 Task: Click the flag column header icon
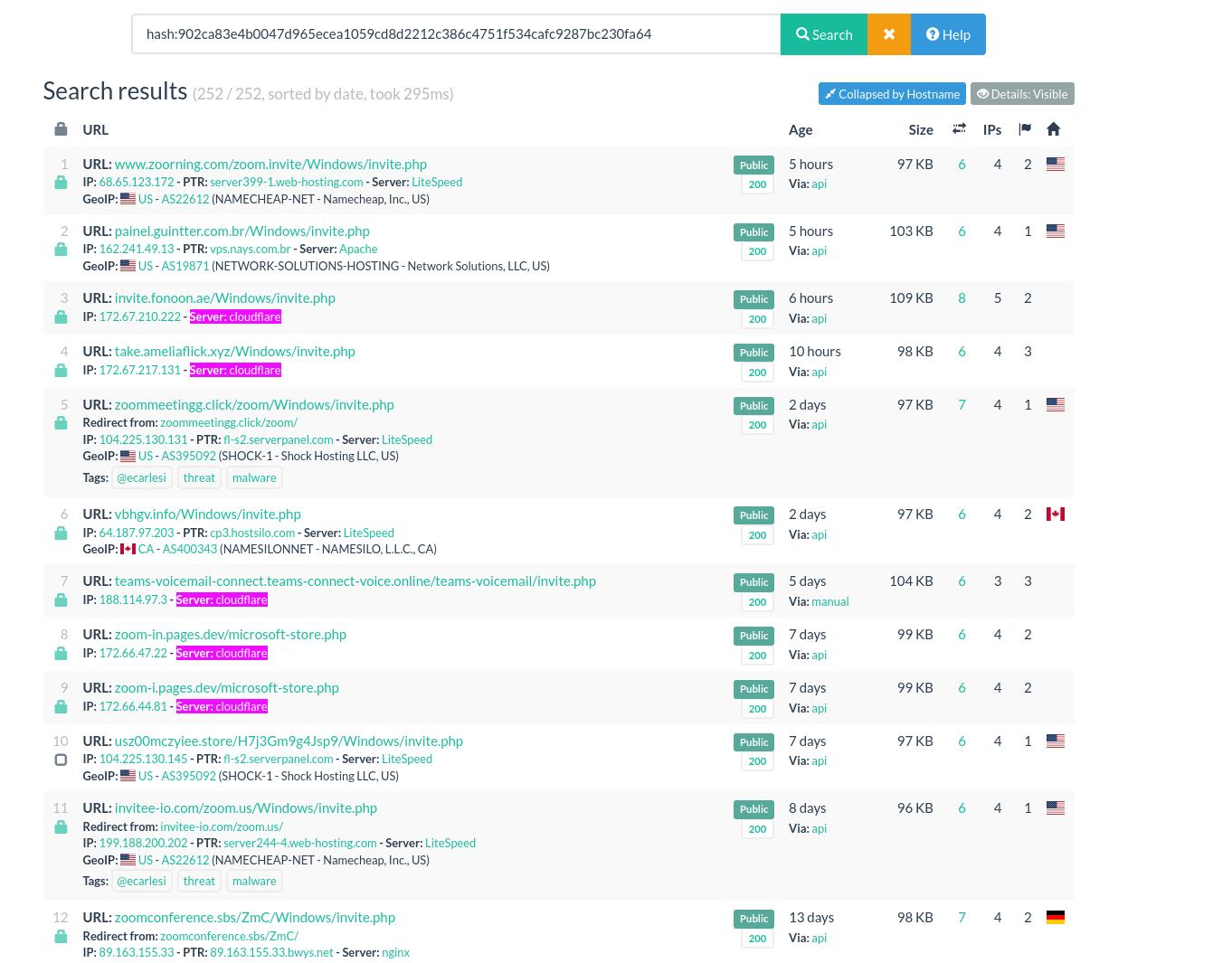[x=1025, y=129]
